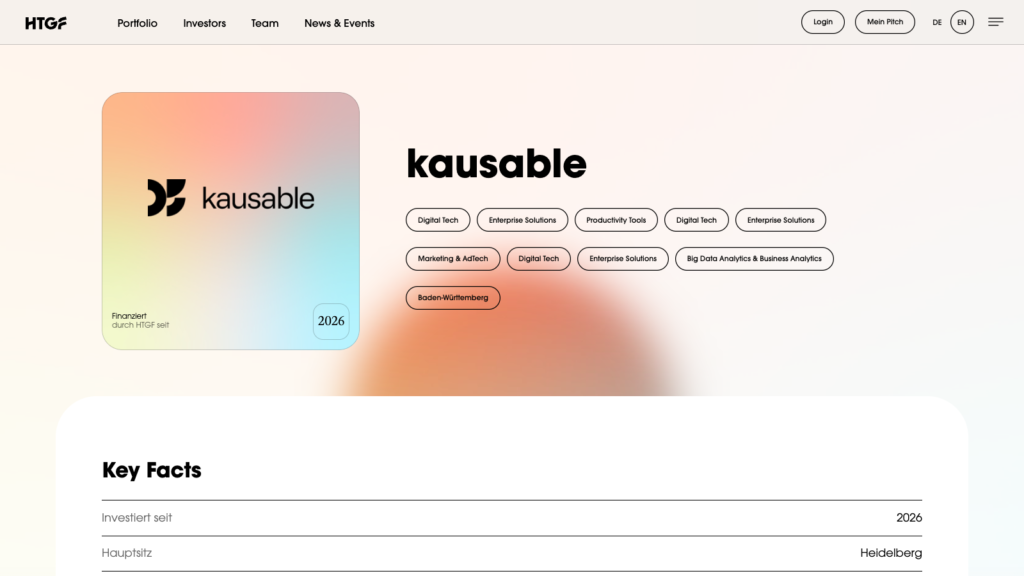This screenshot has height=576, width=1024.
Task: Open the Portfolio menu item
Action: point(137,23)
